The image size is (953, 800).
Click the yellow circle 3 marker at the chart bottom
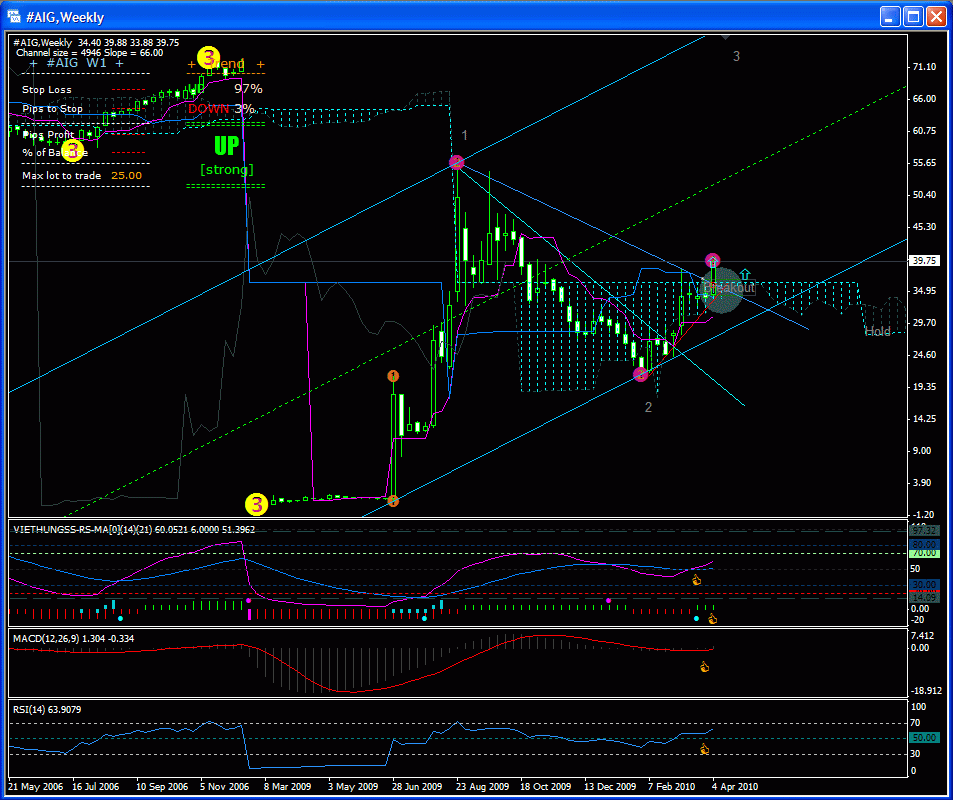(257, 501)
